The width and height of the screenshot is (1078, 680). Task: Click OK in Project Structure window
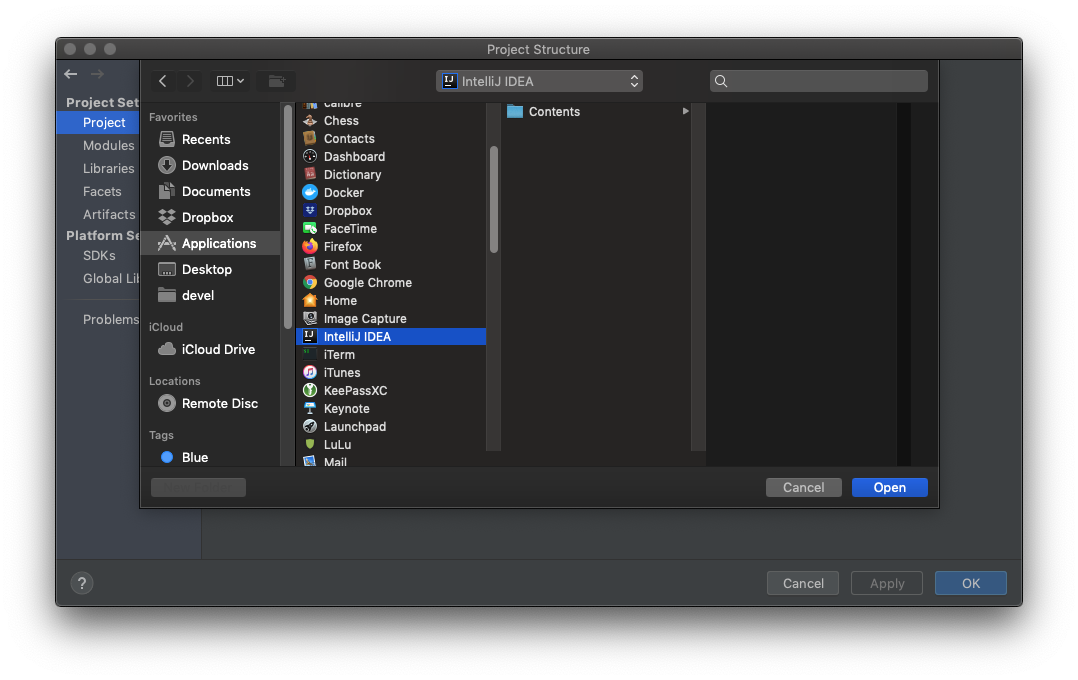tap(971, 583)
